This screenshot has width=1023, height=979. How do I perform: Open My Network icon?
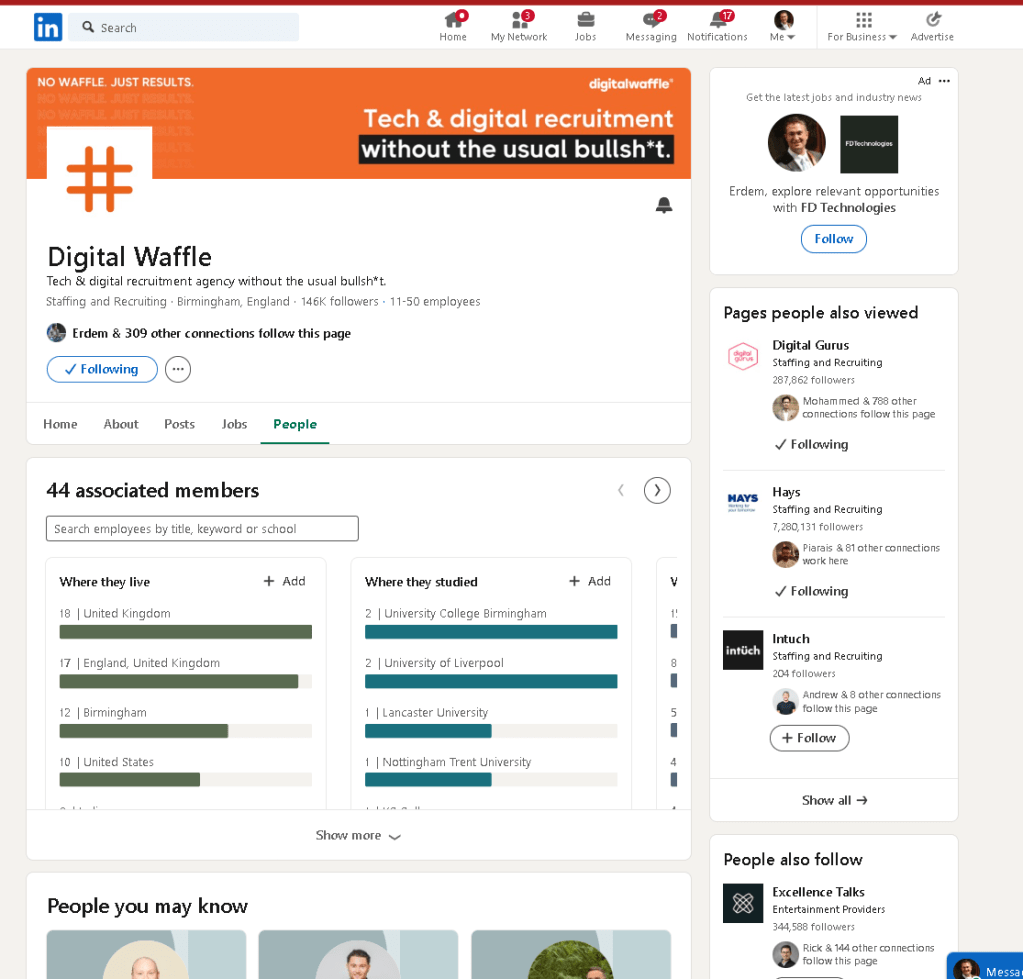(x=519, y=27)
